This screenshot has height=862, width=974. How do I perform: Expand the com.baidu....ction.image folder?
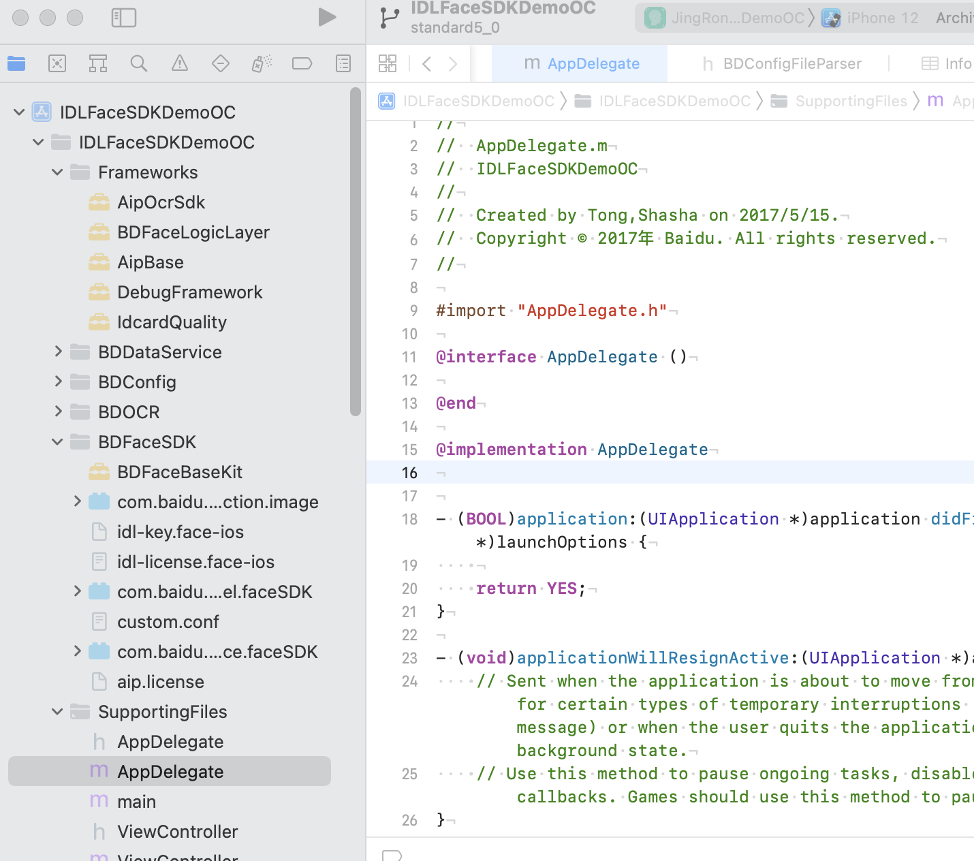(x=77, y=502)
